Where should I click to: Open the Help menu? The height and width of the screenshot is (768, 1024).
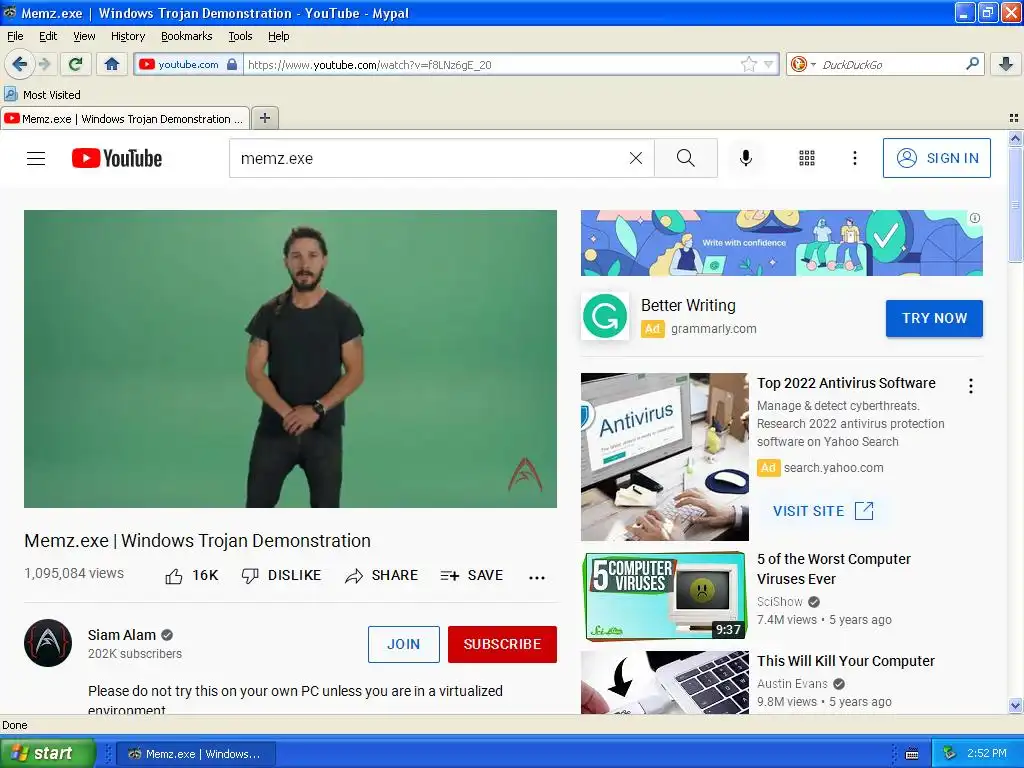coord(279,36)
